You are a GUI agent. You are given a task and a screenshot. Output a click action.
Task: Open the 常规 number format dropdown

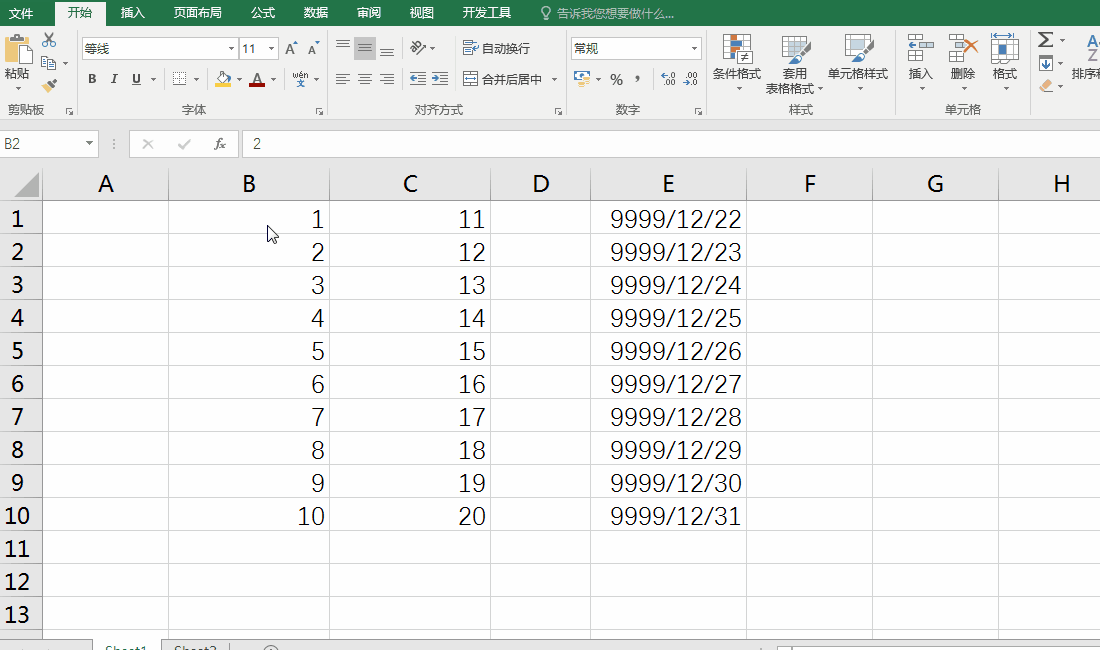click(694, 48)
